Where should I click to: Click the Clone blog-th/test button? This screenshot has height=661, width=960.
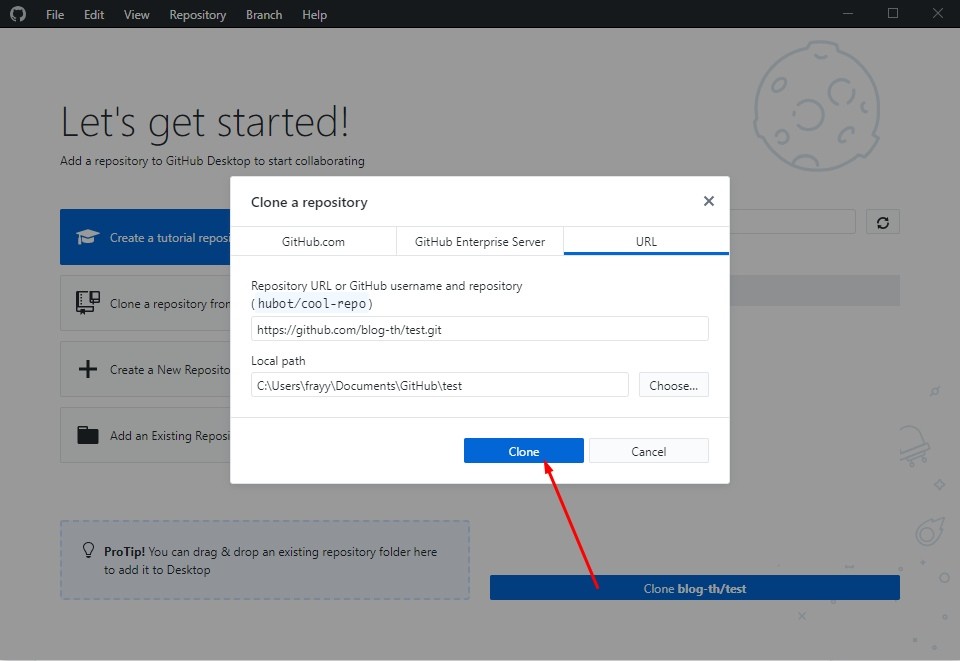click(694, 588)
